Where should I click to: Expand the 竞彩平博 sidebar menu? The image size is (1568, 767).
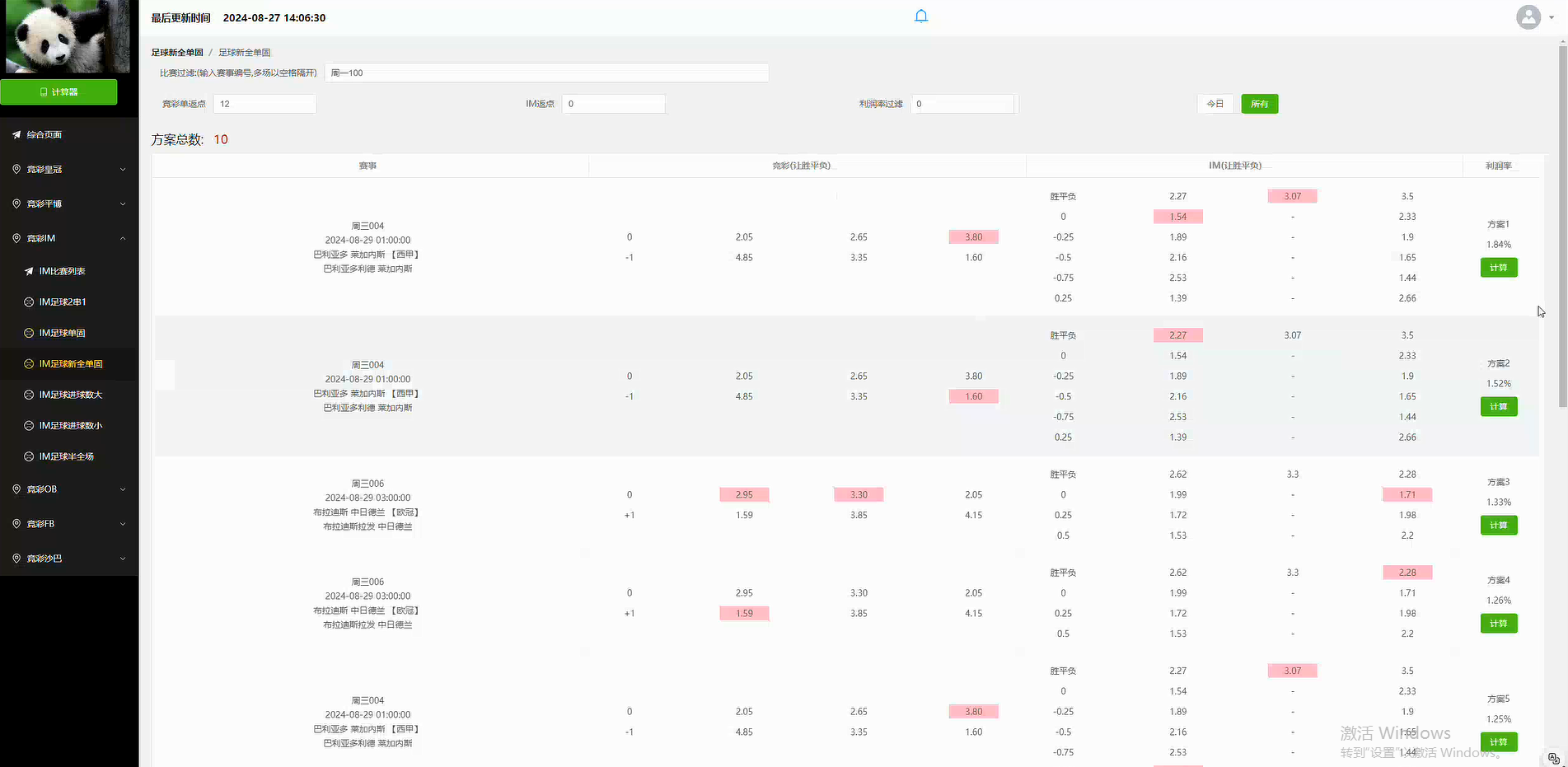click(x=69, y=203)
